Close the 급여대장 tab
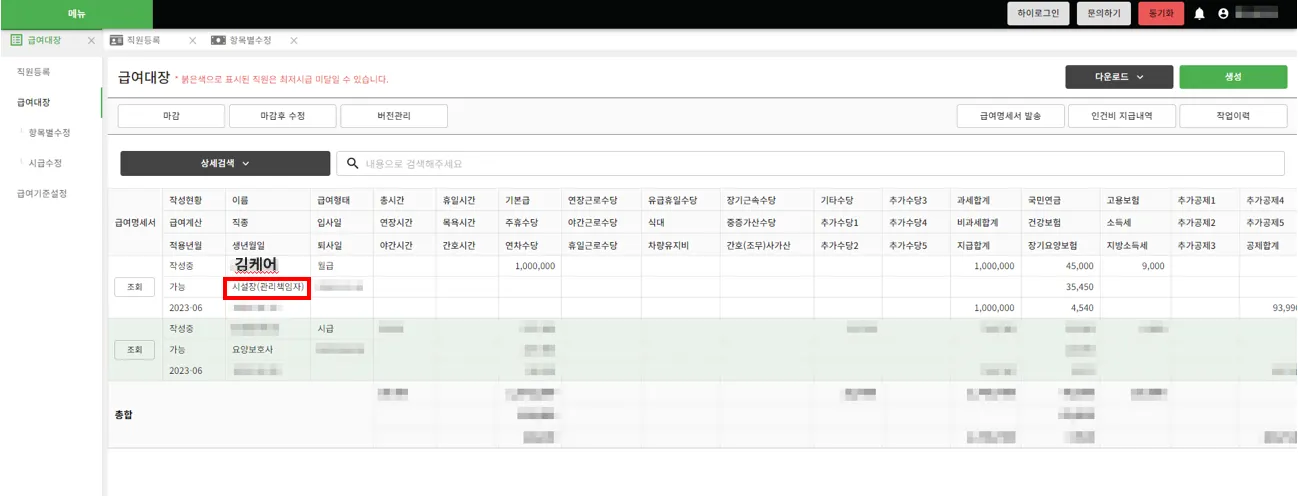 click(x=91, y=40)
